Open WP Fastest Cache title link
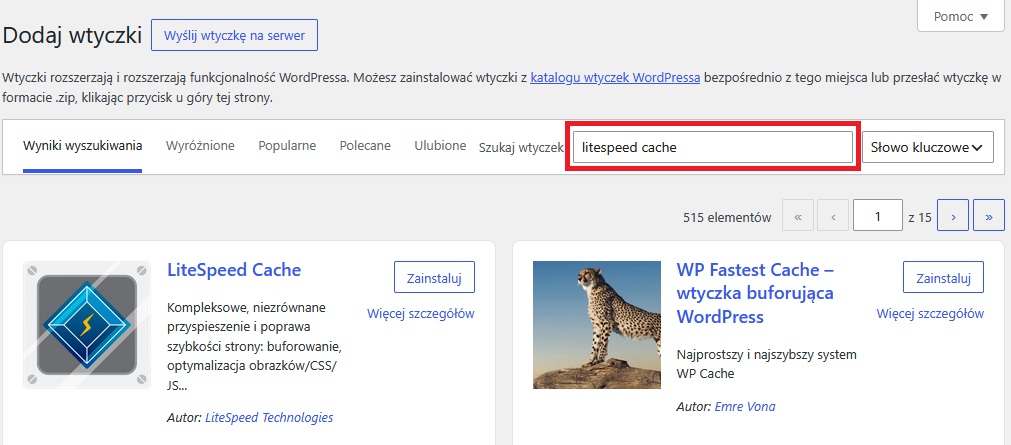 coord(756,293)
